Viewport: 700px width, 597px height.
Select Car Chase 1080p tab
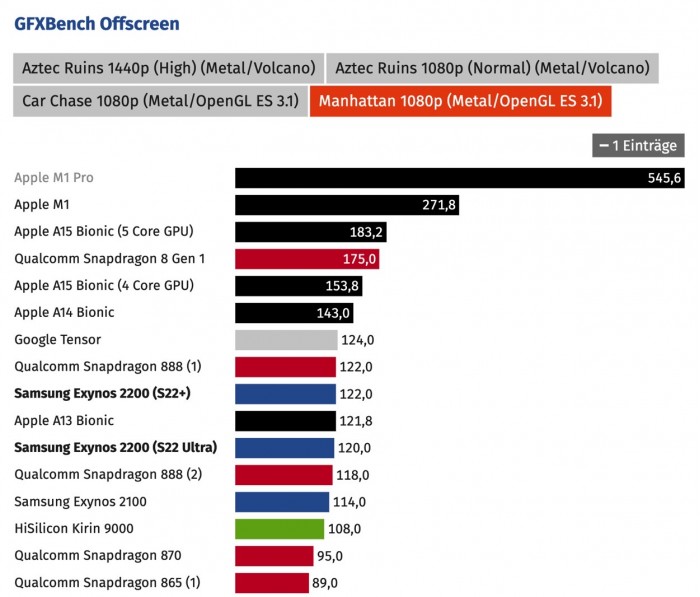[x=160, y=101]
